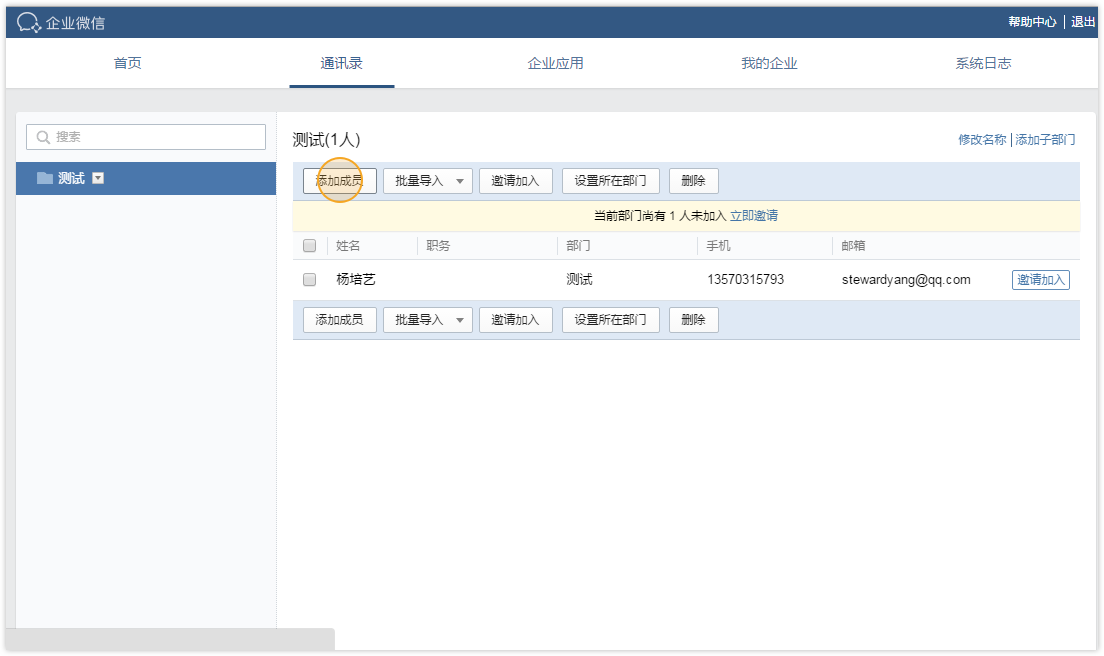Open the 系统日志 tab
The width and height of the screenshot is (1104, 656).
pyautogui.click(x=982, y=62)
